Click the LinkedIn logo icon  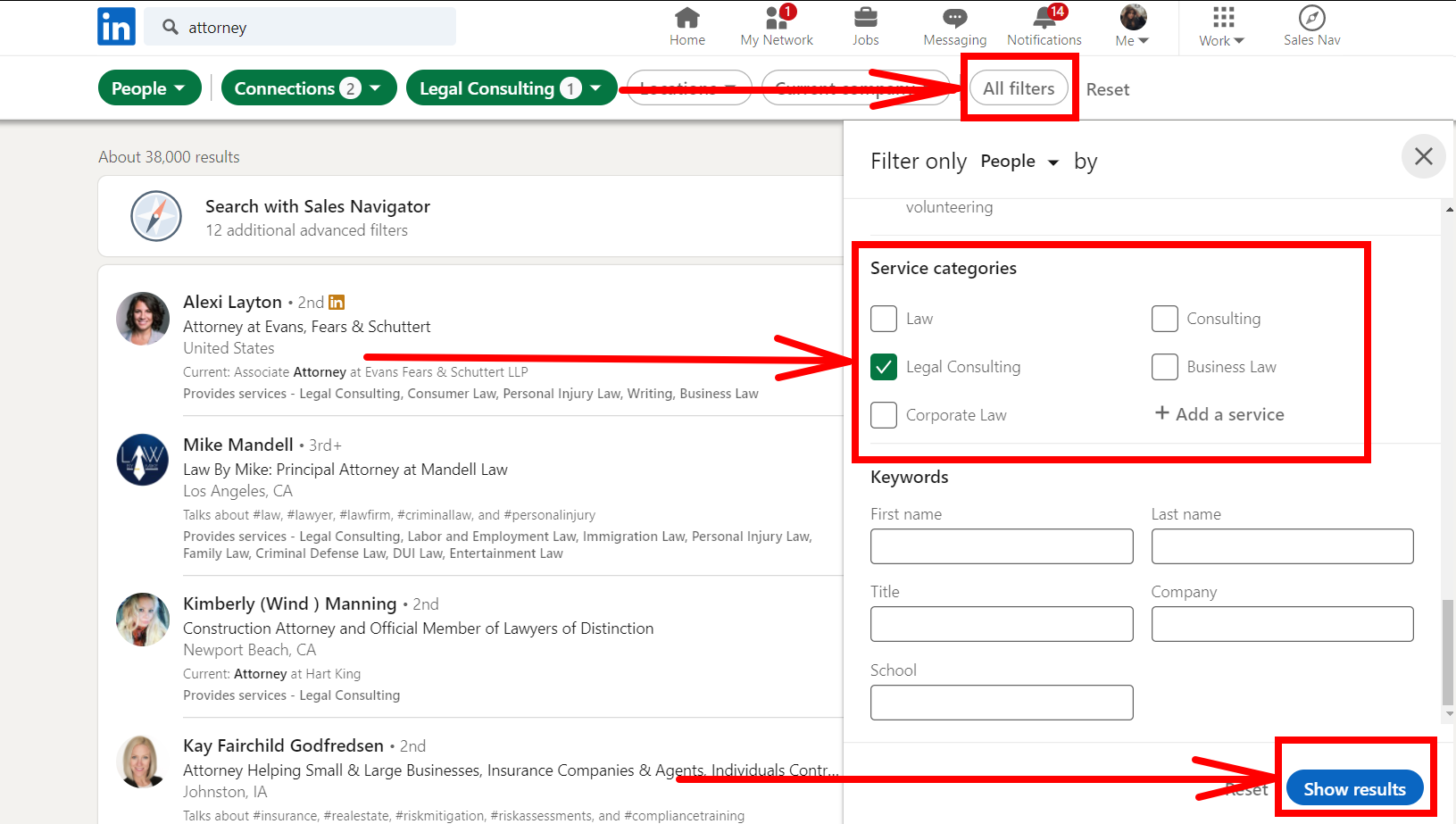click(116, 27)
